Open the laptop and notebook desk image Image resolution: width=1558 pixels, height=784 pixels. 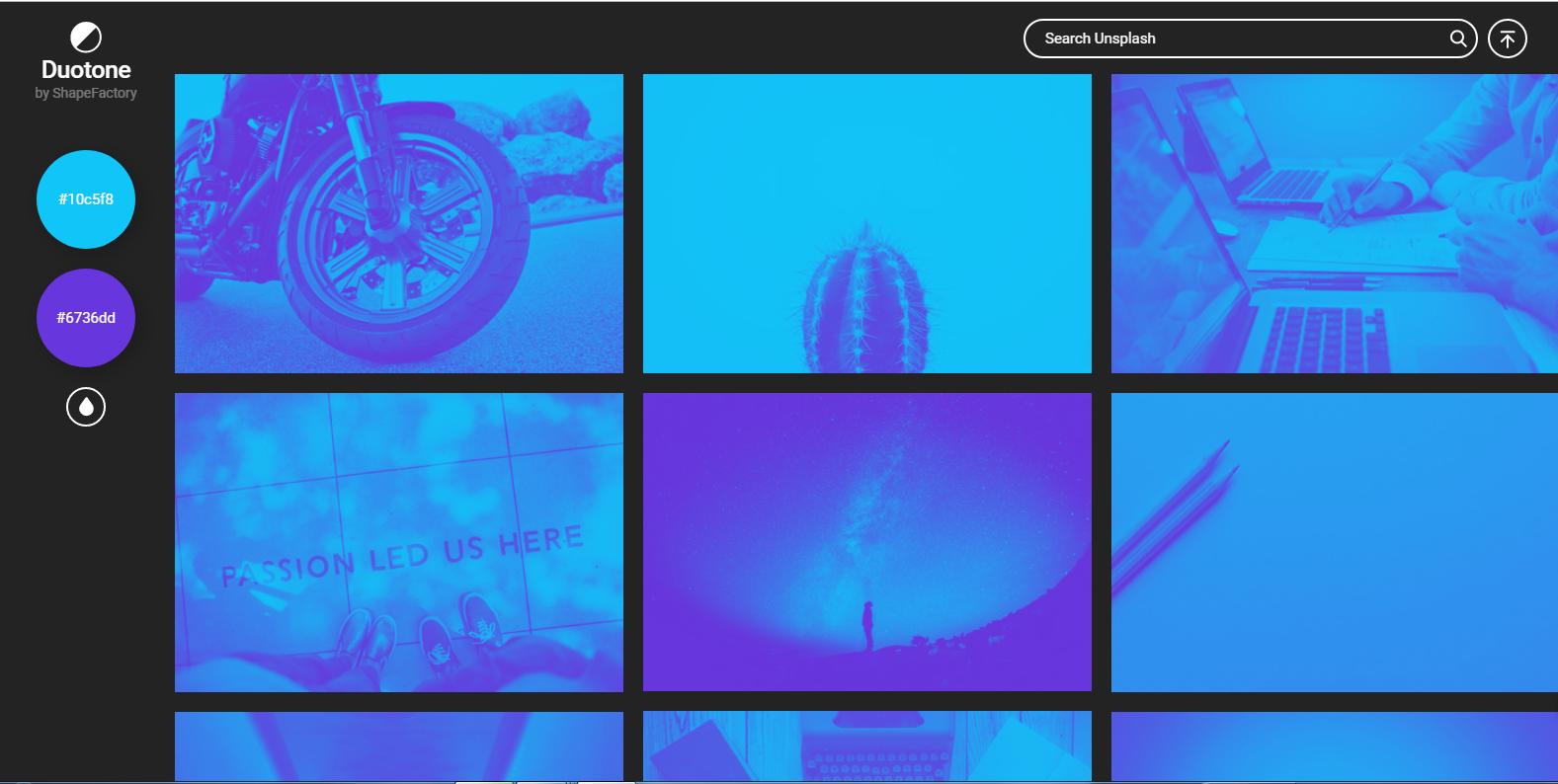click(x=1335, y=223)
